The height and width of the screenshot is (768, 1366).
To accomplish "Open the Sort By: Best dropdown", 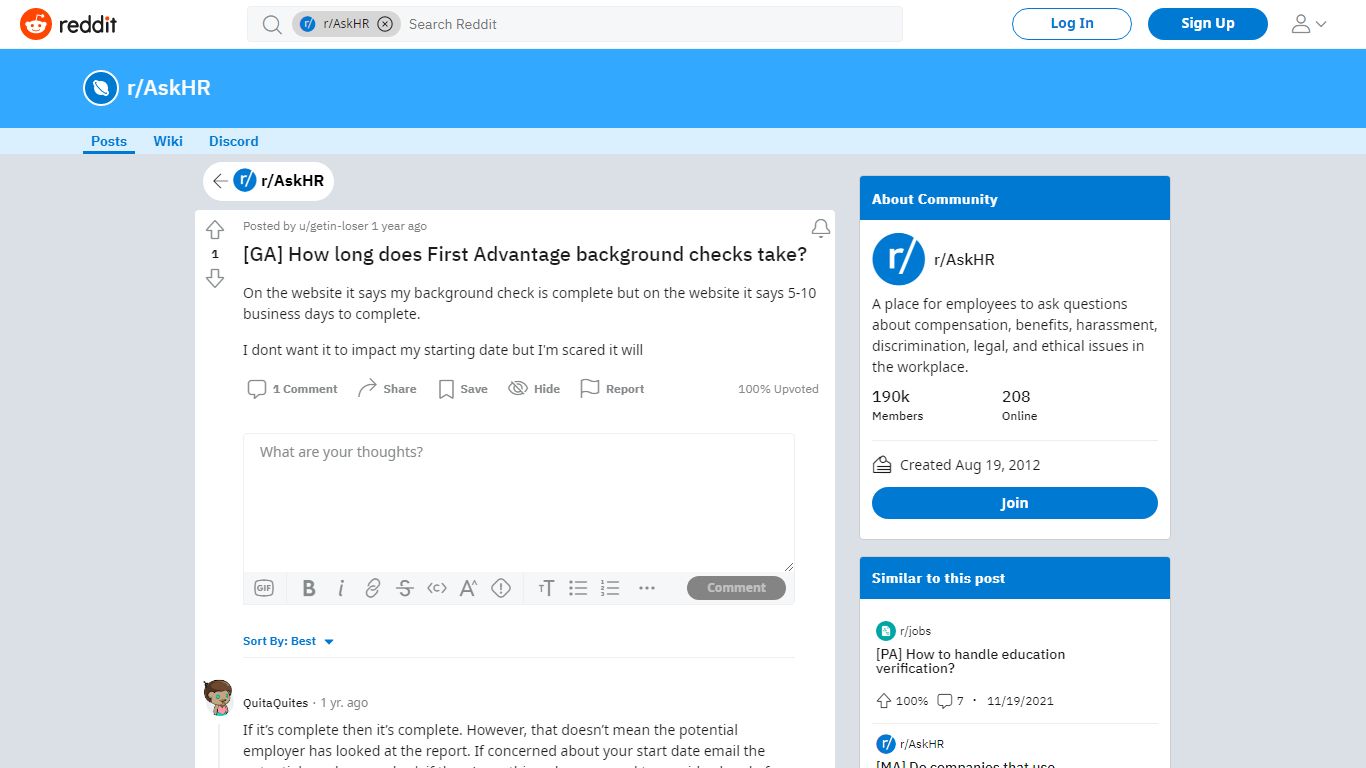I will coord(289,641).
